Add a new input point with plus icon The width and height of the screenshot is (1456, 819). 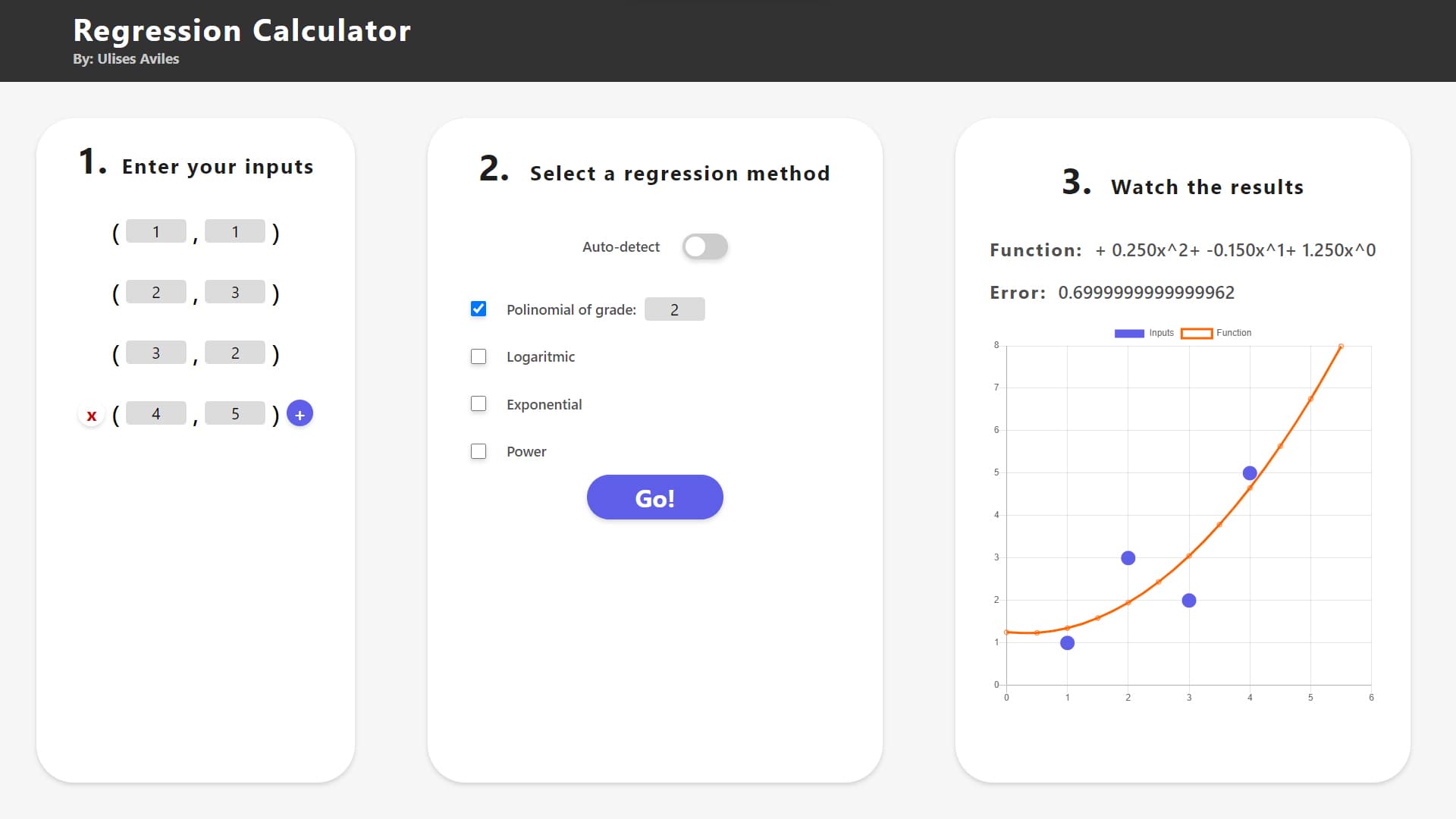(x=300, y=414)
